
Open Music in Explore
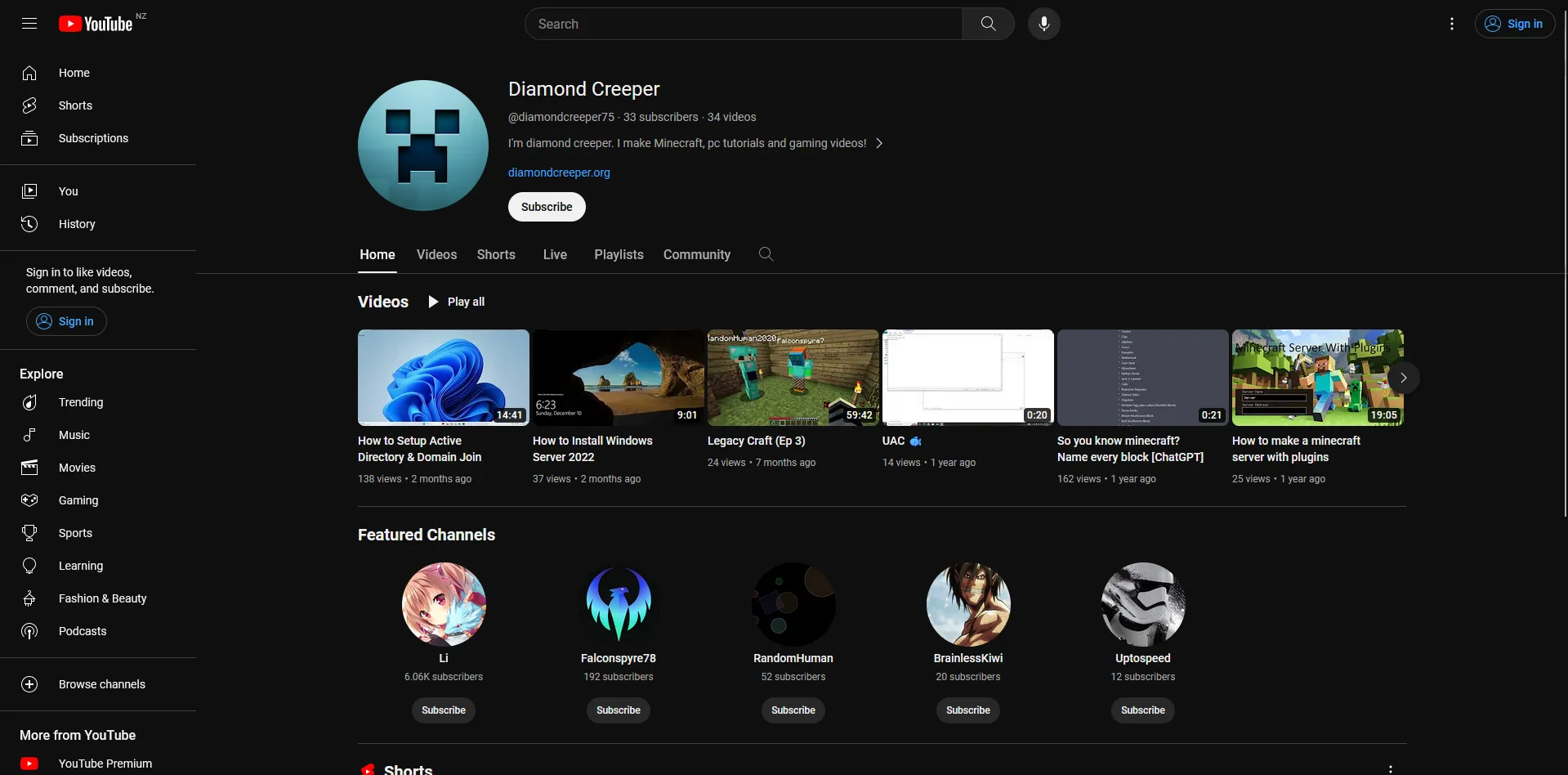coord(98,435)
